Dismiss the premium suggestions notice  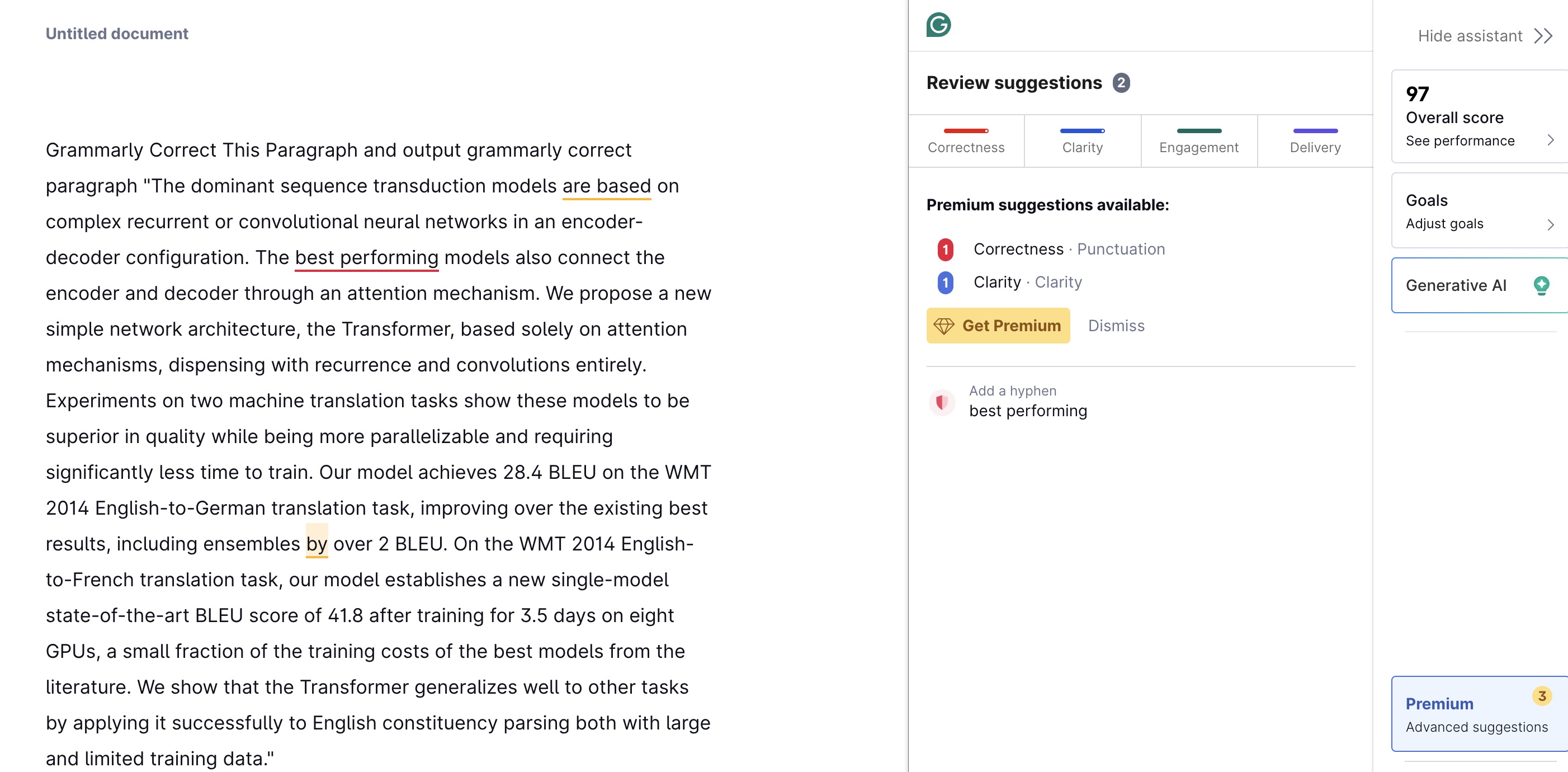1116,326
